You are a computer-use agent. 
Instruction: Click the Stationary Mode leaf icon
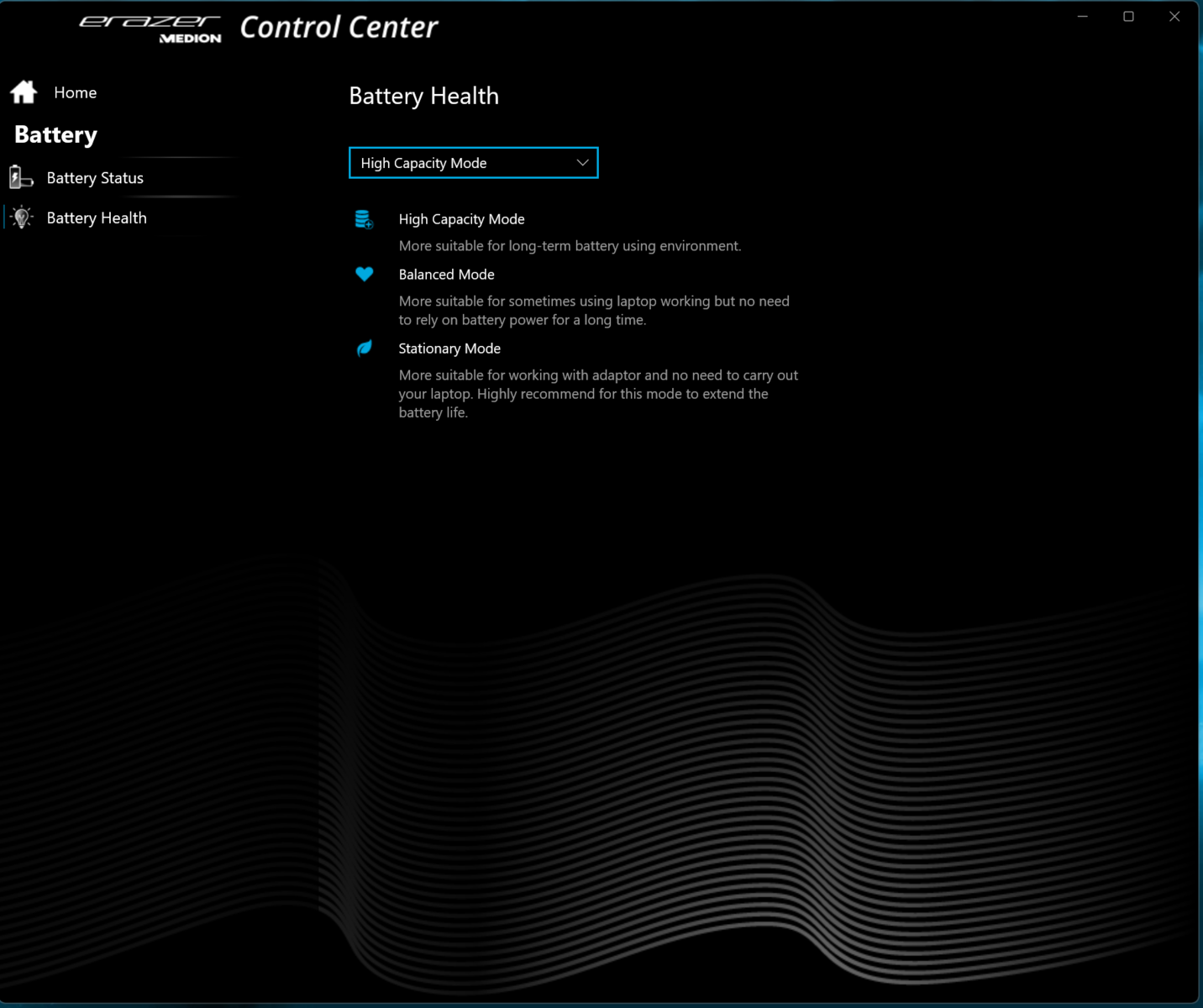[x=364, y=348]
